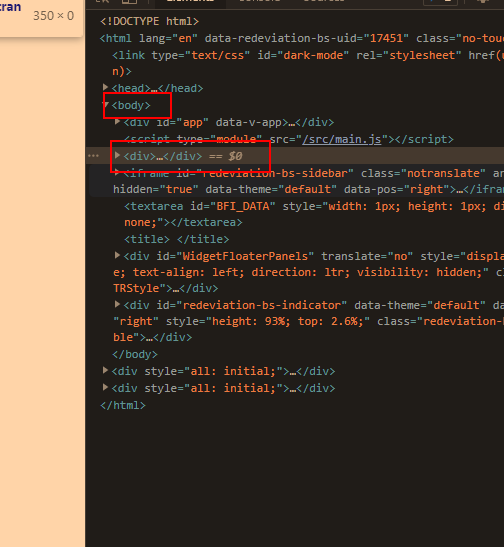Expand the selected div == $0 node

pos(117,155)
